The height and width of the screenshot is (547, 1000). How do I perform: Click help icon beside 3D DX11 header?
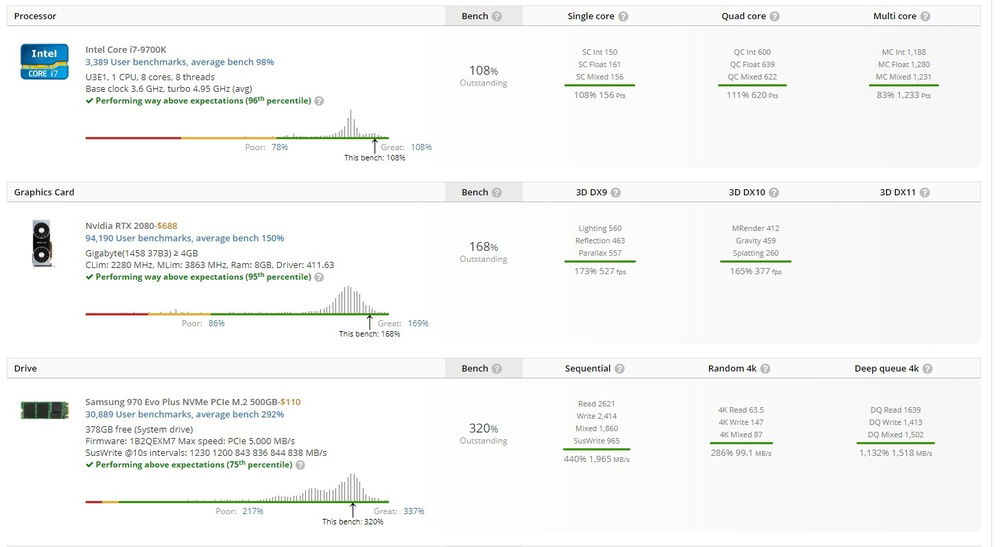click(x=926, y=193)
